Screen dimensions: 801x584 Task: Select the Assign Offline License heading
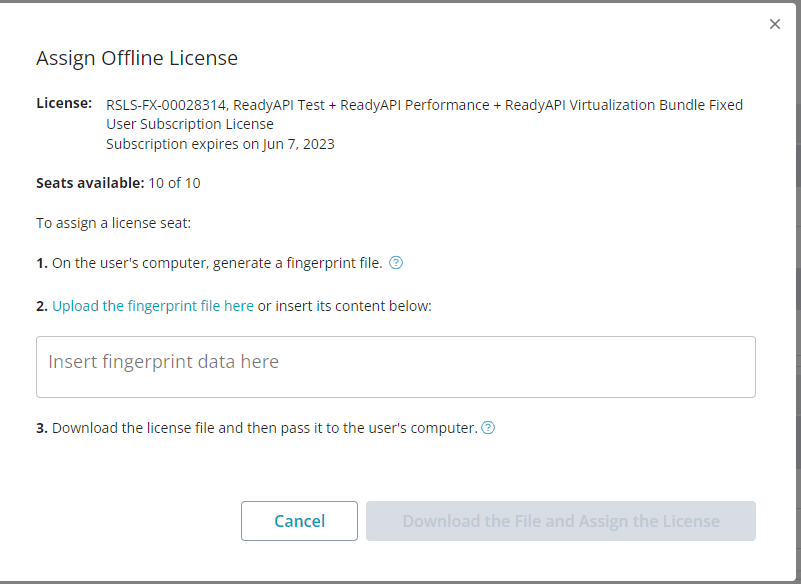(137, 58)
